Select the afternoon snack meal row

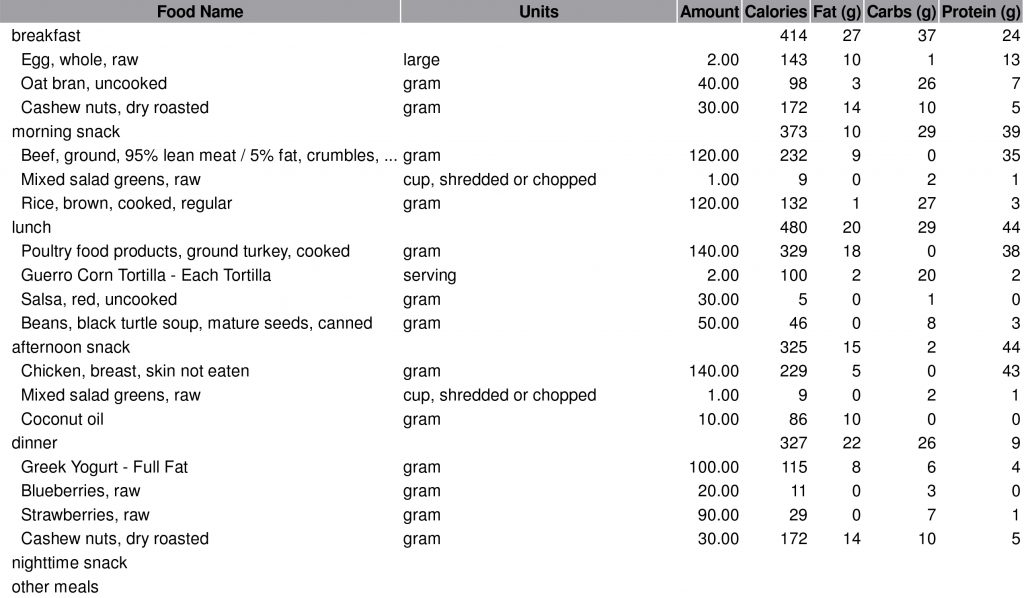70,347
